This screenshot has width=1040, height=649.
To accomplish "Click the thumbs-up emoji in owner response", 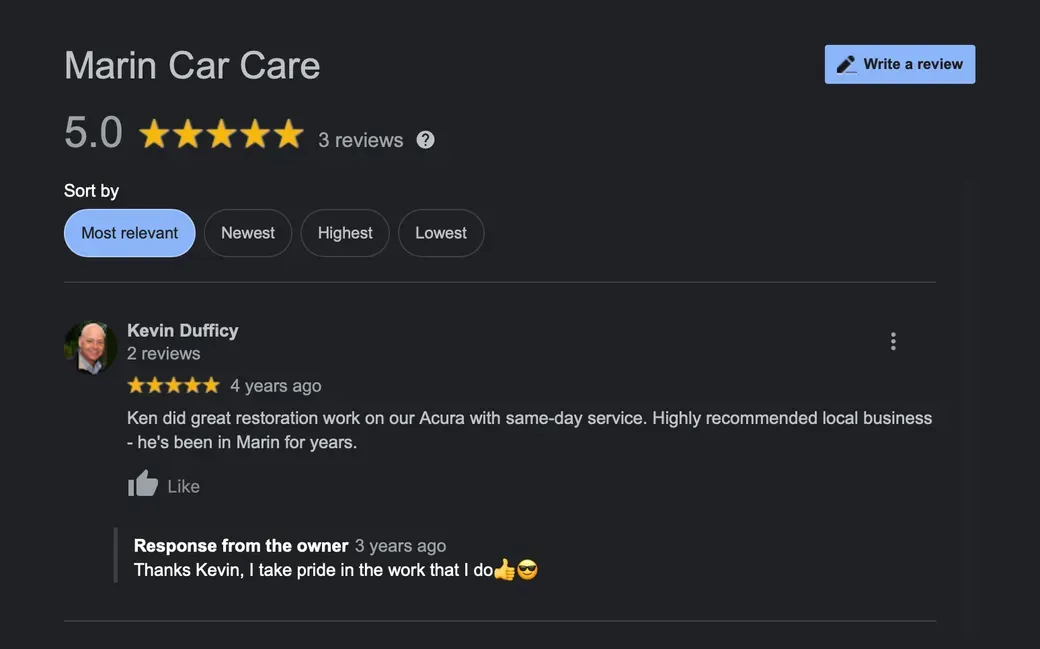I will point(505,571).
